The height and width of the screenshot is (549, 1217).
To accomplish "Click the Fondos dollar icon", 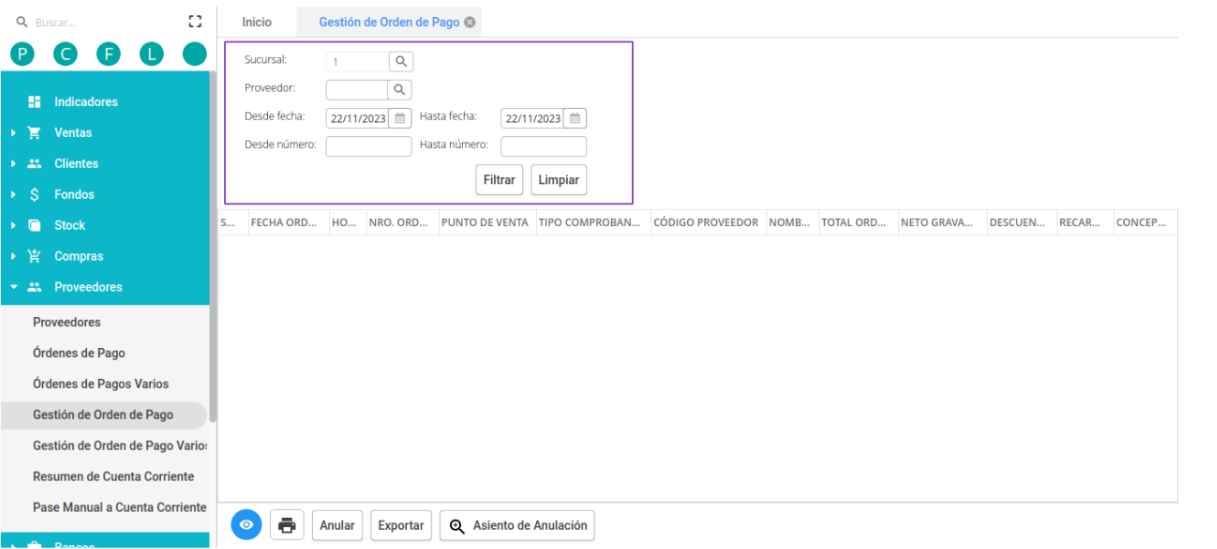I will [x=34, y=195].
